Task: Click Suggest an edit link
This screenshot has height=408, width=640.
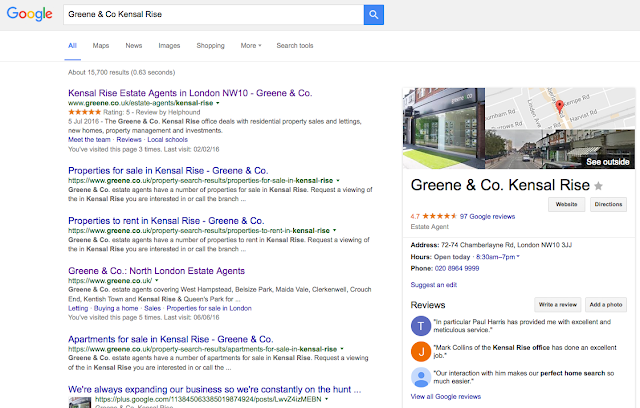Action: tap(433, 285)
